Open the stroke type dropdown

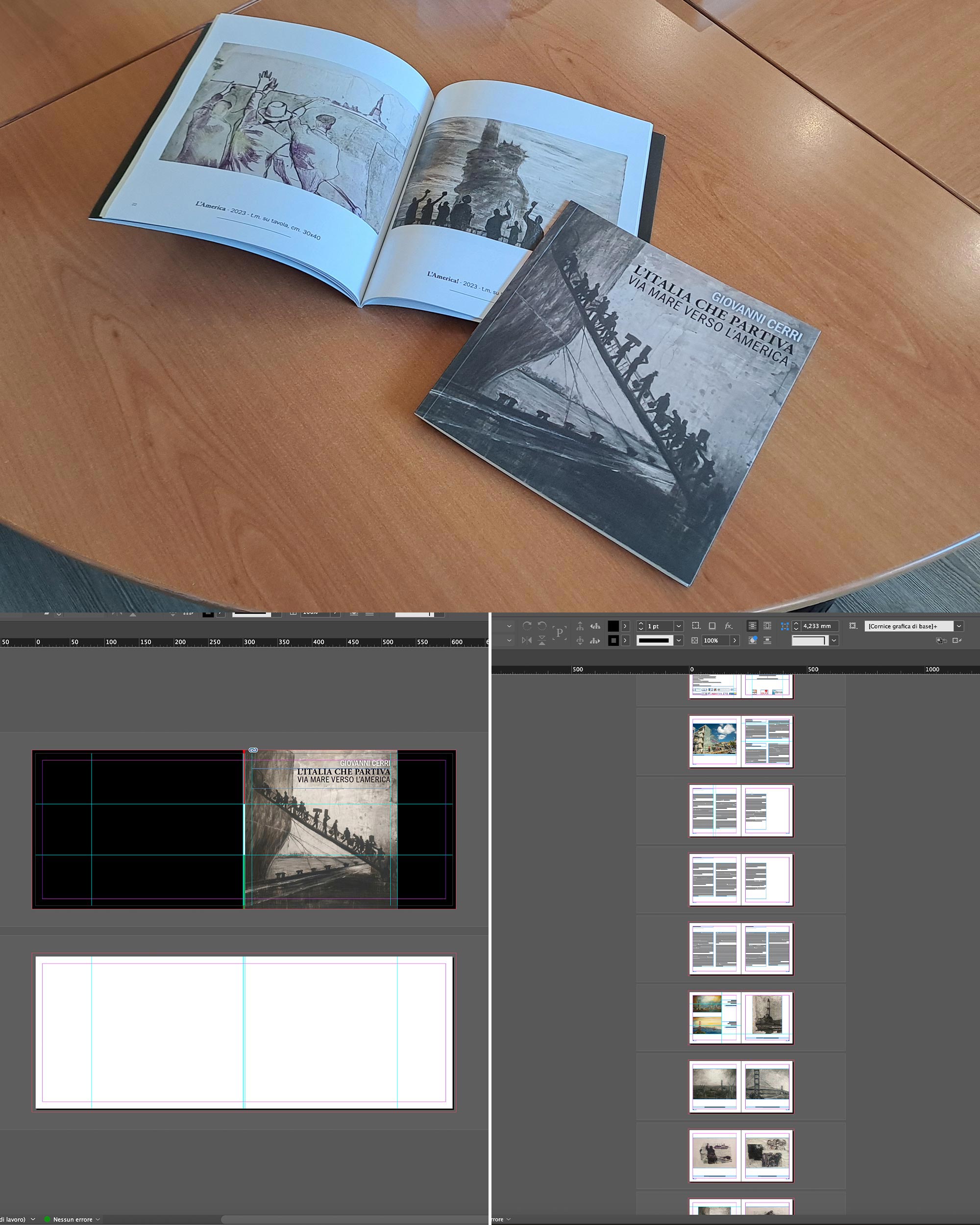[679, 640]
